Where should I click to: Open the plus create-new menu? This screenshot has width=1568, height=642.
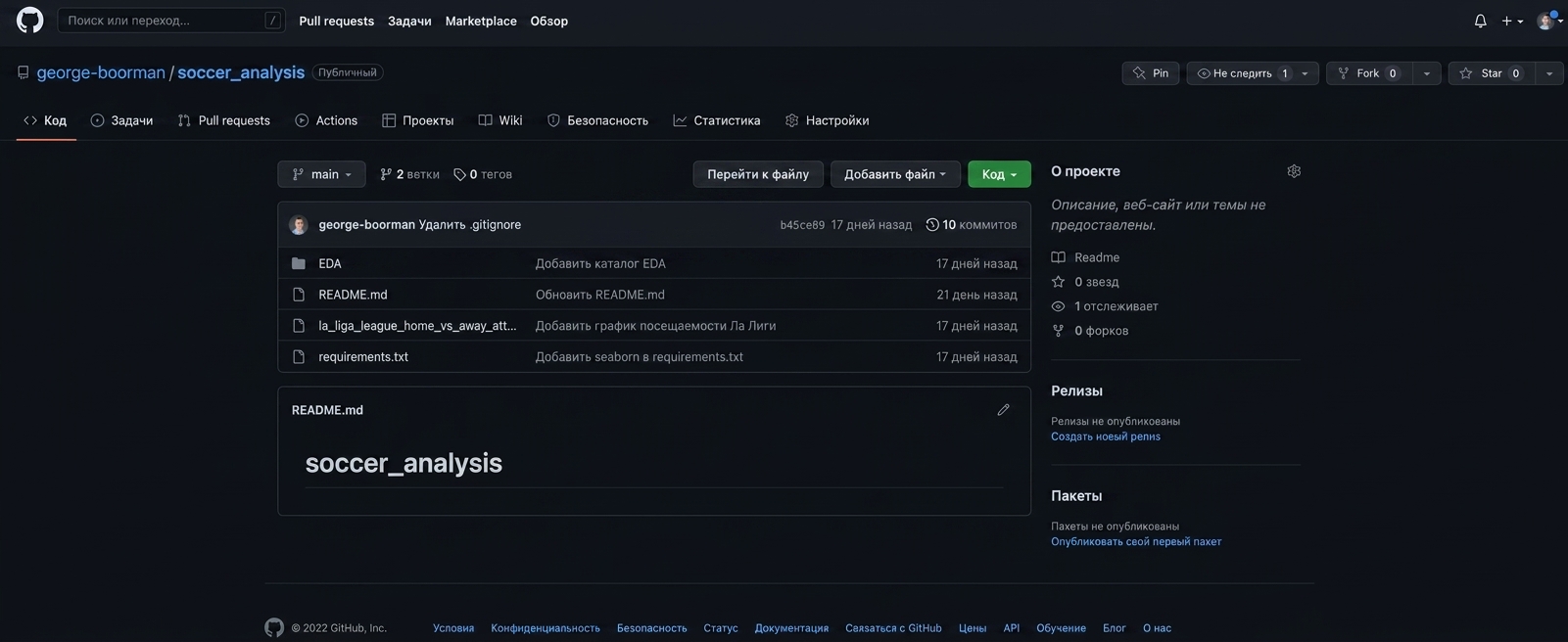[x=1512, y=21]
